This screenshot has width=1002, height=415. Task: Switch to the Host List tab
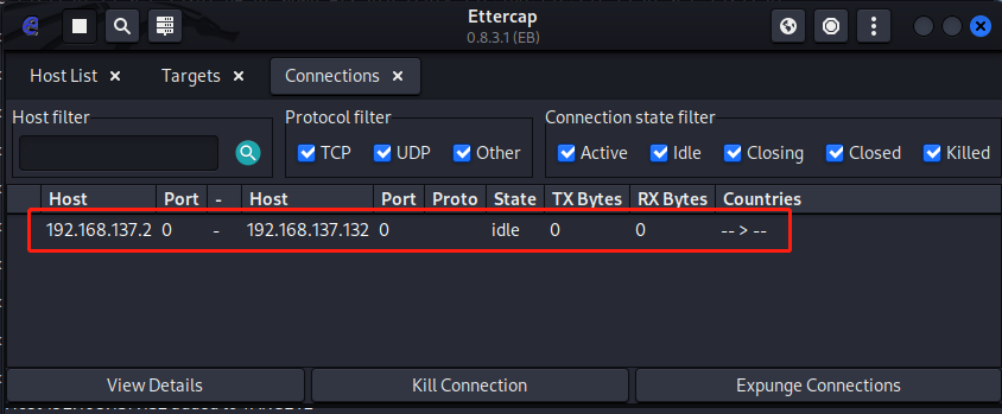tap(63, 76)
